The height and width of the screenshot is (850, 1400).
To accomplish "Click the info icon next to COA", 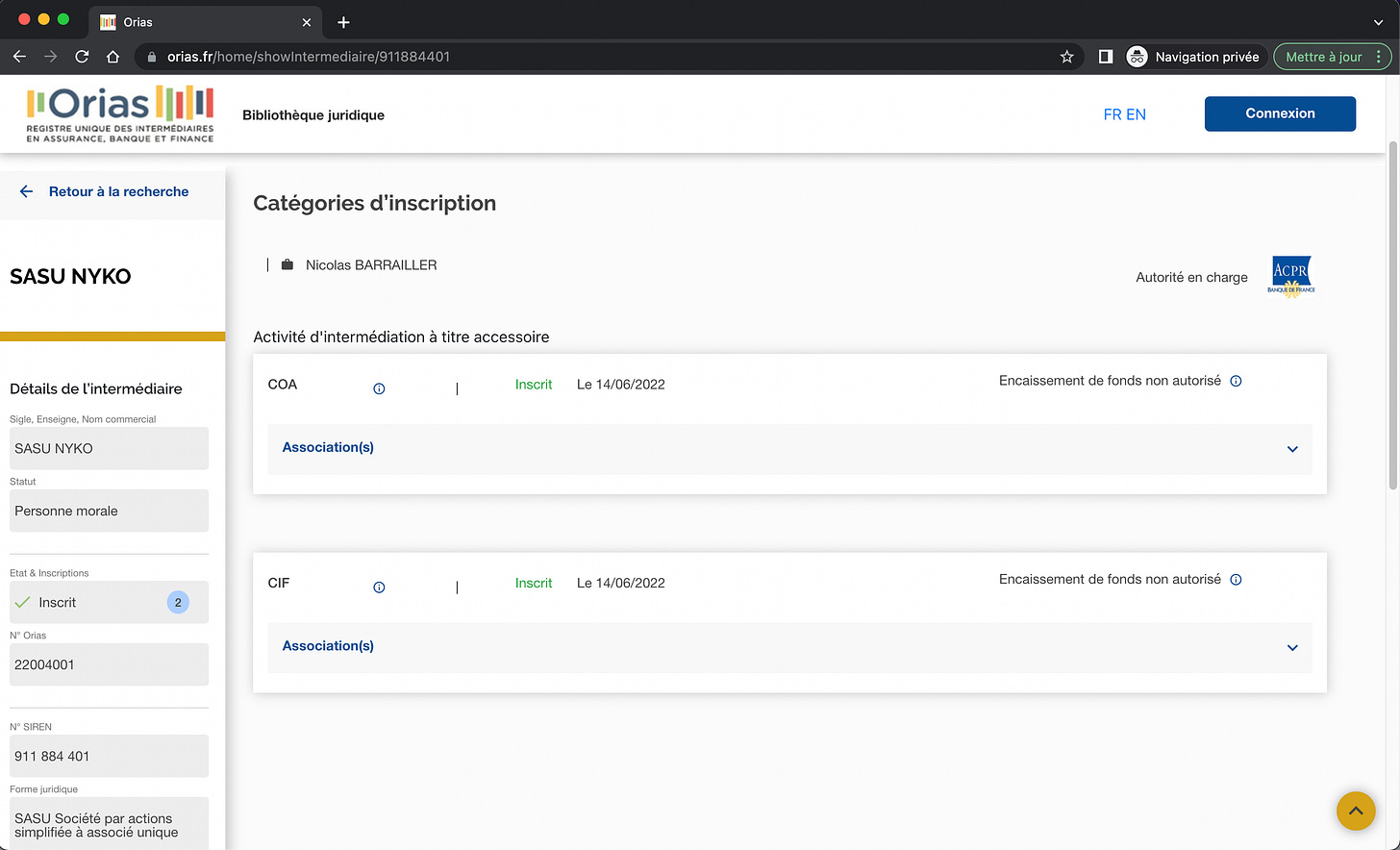I will click(379, 388).
